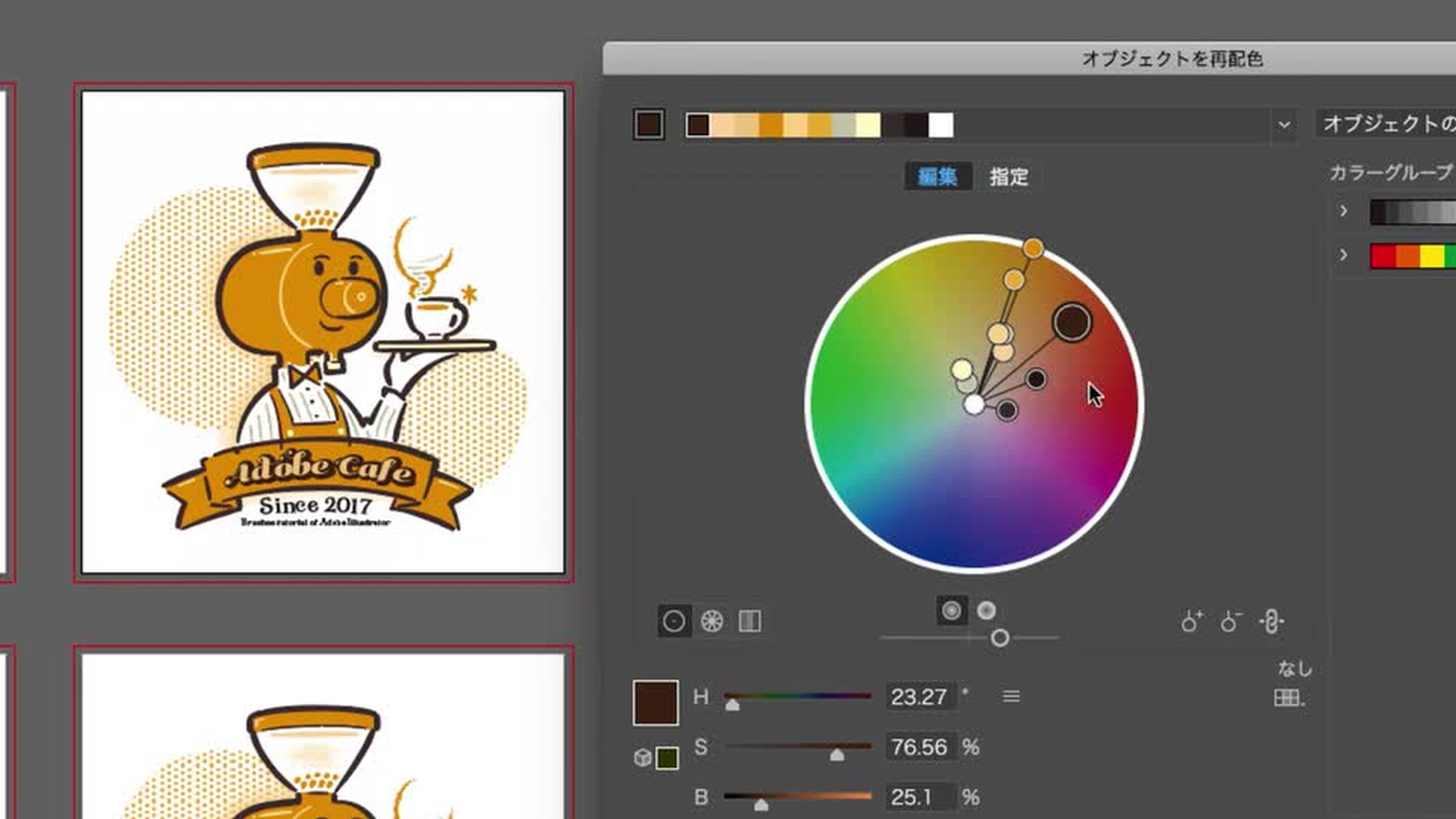Viewport: 1456px width, 819px height.
Task: Click the S saturation slider handle
Action: (837, 755)
